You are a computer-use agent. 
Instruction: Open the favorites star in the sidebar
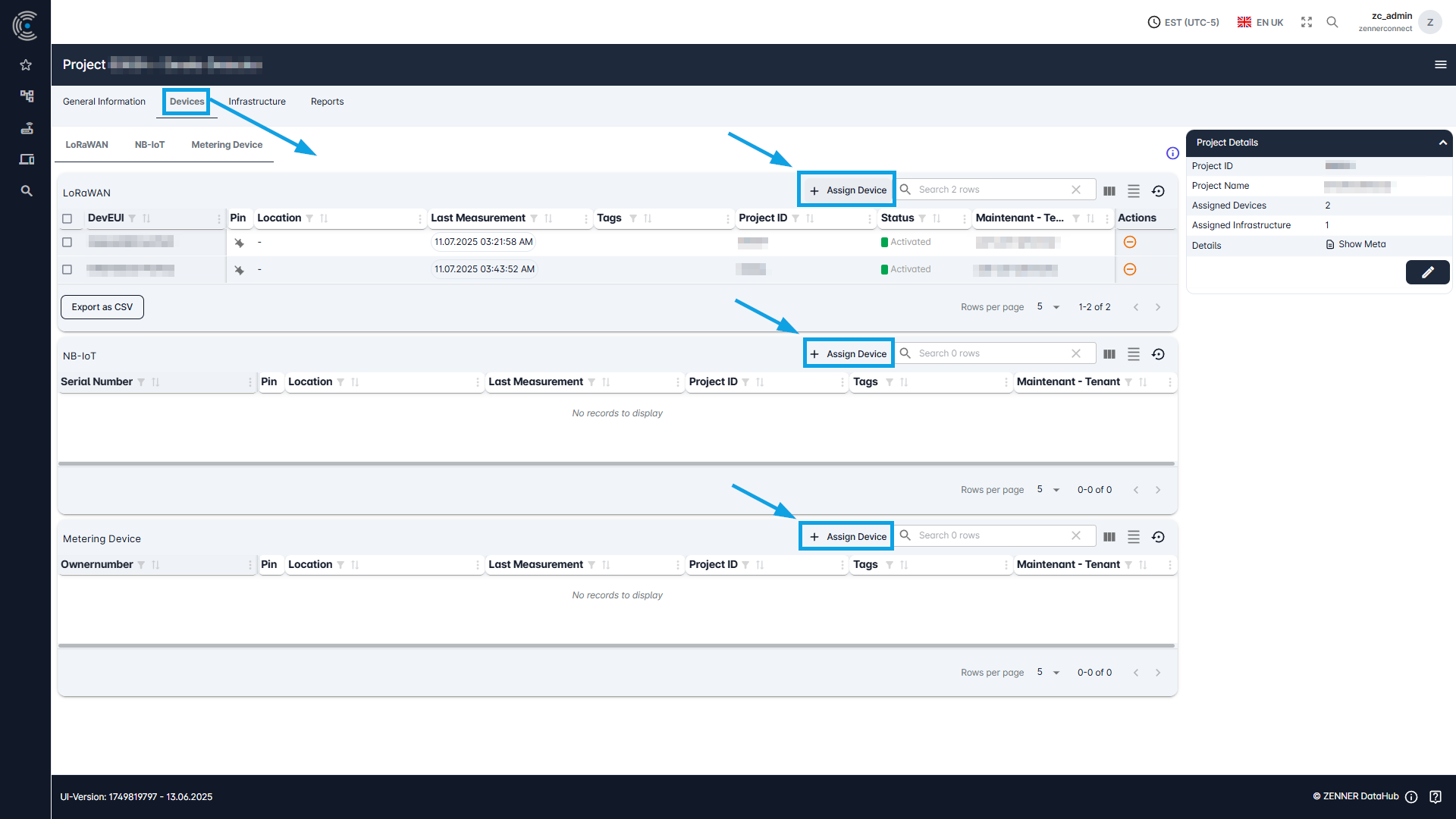pos(26,65)
